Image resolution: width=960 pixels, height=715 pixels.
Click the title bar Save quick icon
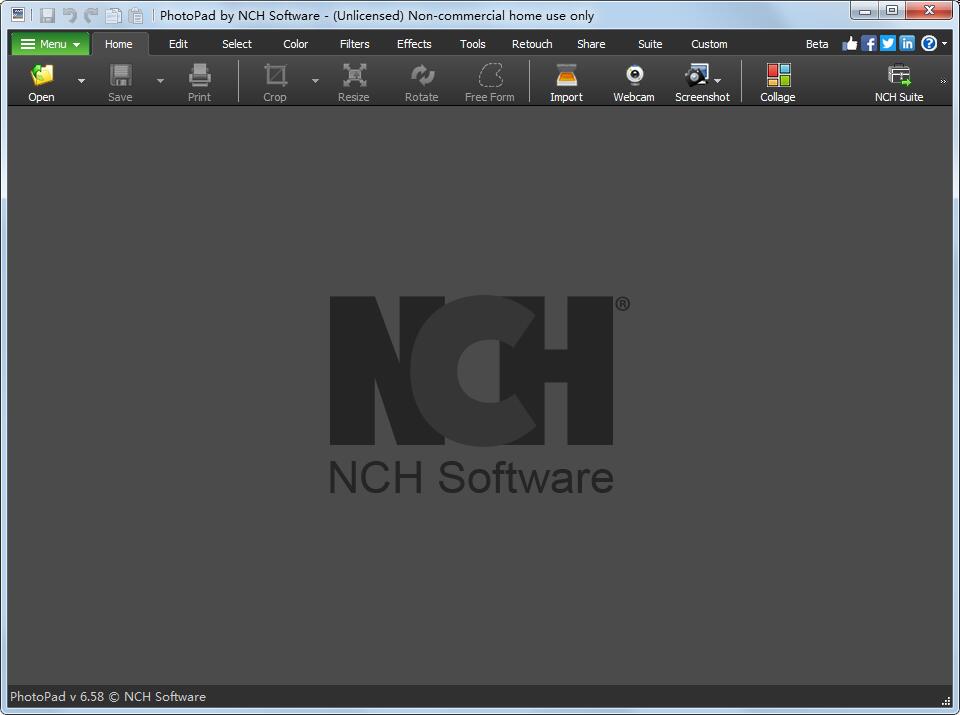tap(47, 15)
